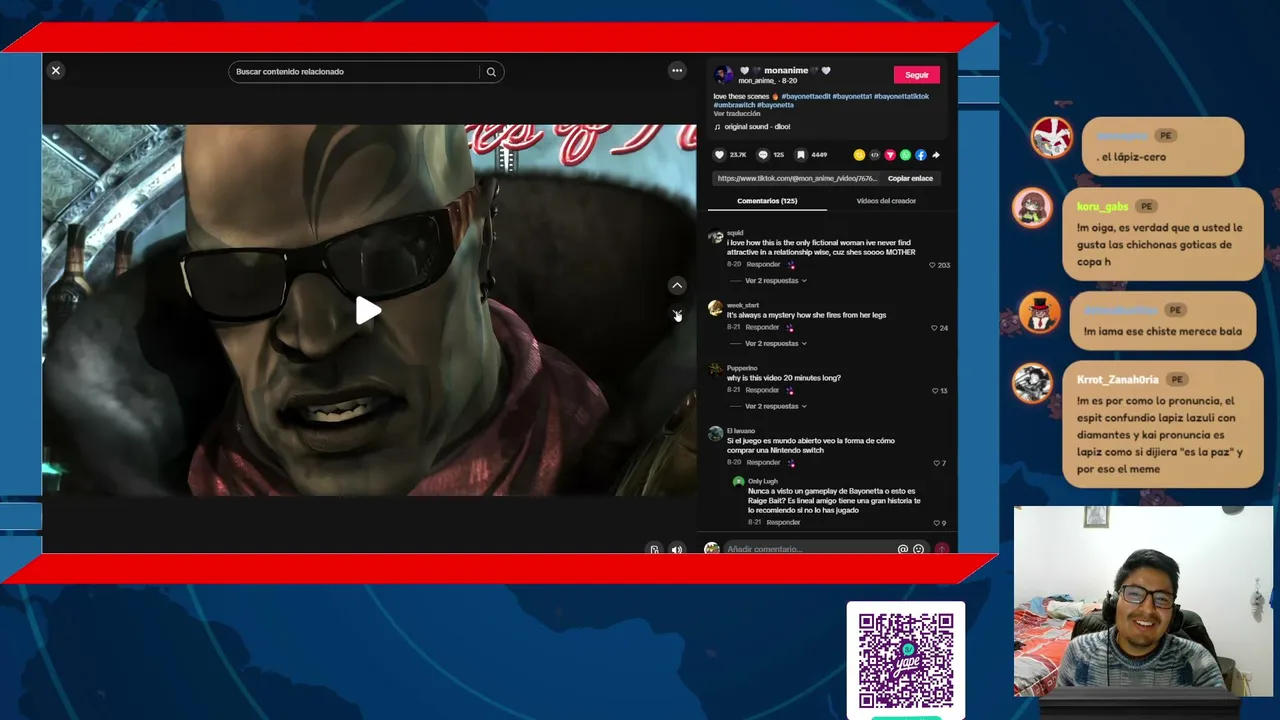
Task: Follow monanime with the Seguir button
Action: coord(917,75)
